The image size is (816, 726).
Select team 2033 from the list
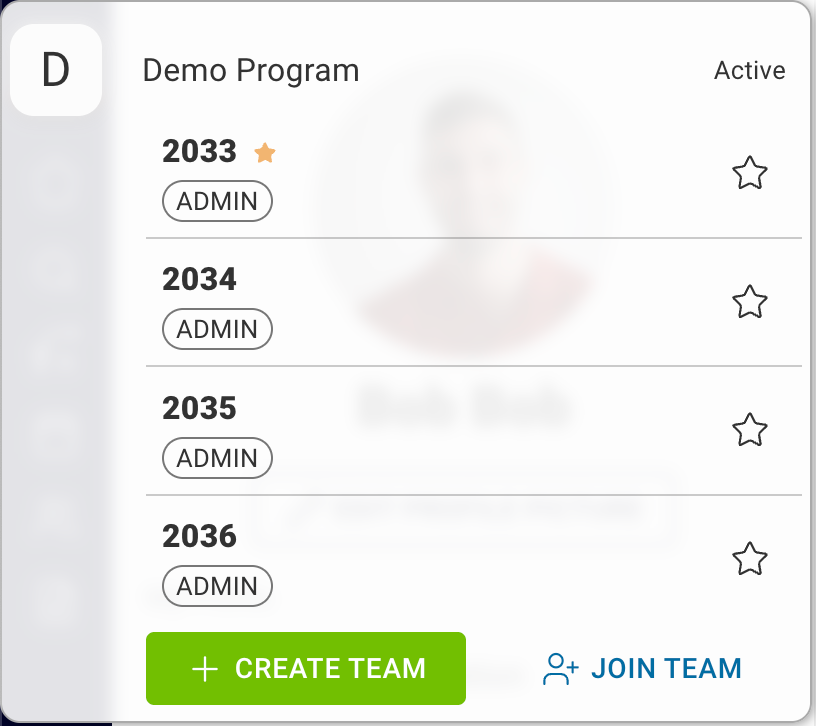[x=200, y=151]
